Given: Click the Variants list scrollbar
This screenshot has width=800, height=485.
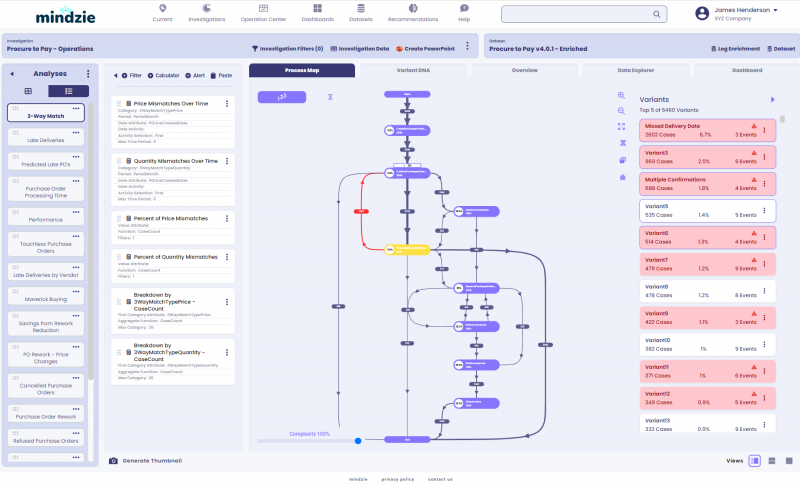Looking at the screenshot, I should pos(782,119).
